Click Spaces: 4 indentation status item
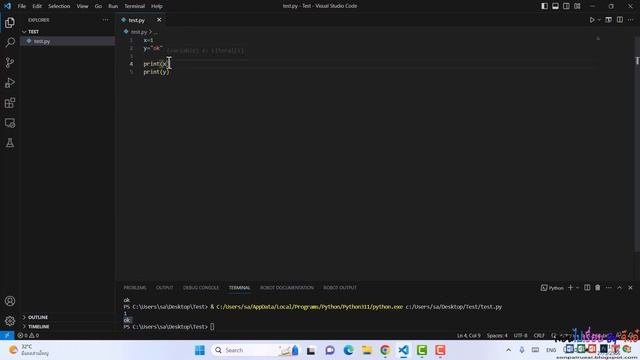 pos(497,336)
